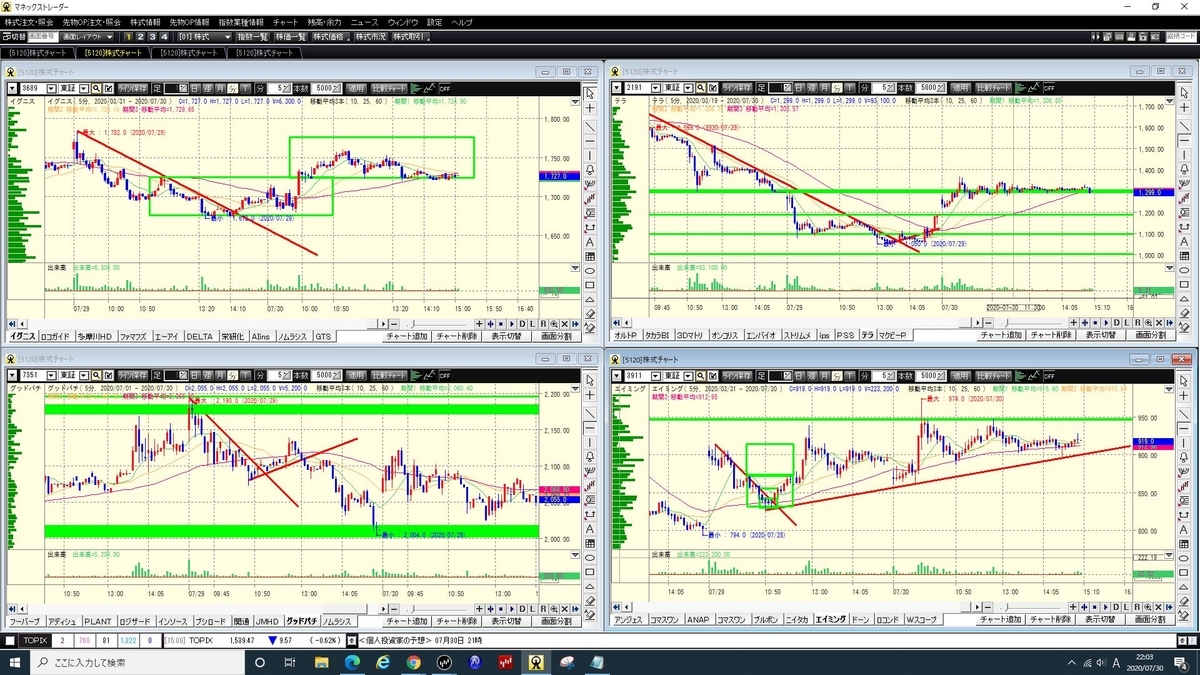The width and height of the screenshot is (1200, 675).
Task: Open stock code 3911 dropdown arrow
Action: (655, 375)
